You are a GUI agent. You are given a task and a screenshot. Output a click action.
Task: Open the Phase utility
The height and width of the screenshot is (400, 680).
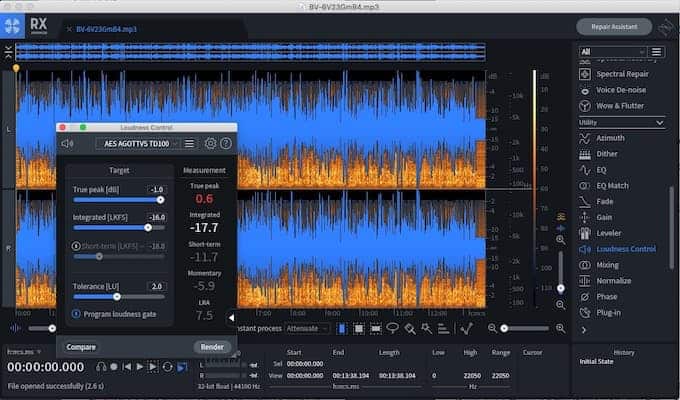599,297
